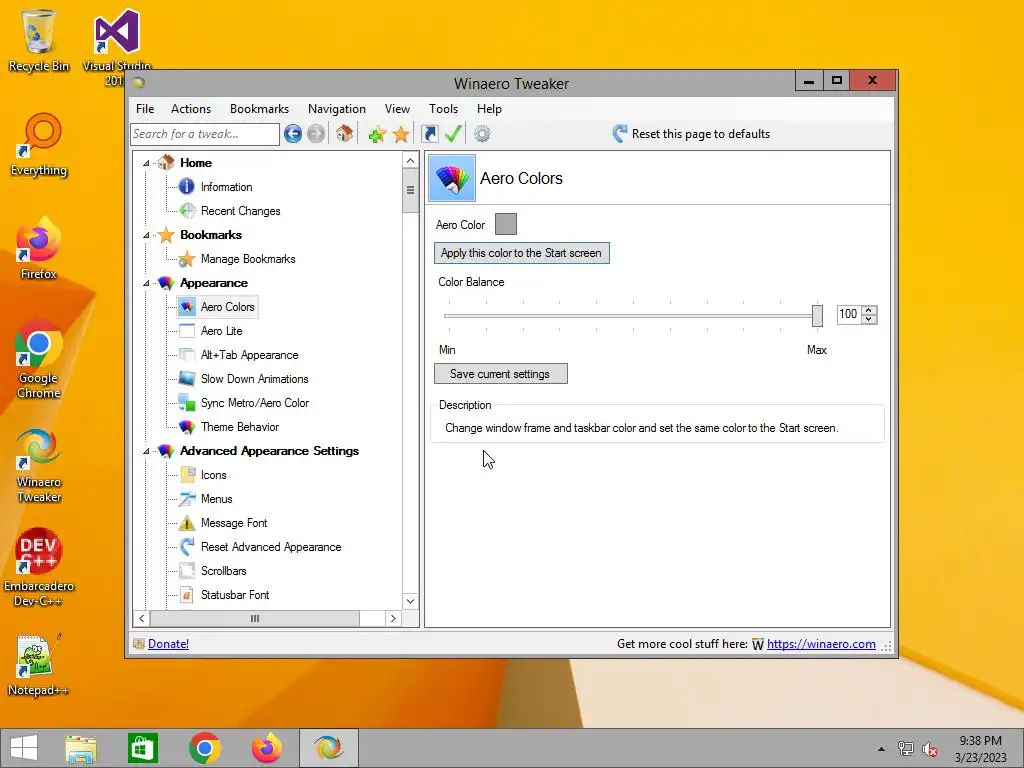Open the winaero.com link
Screen dimensions: 1024x768
click(x=821, y=644)
